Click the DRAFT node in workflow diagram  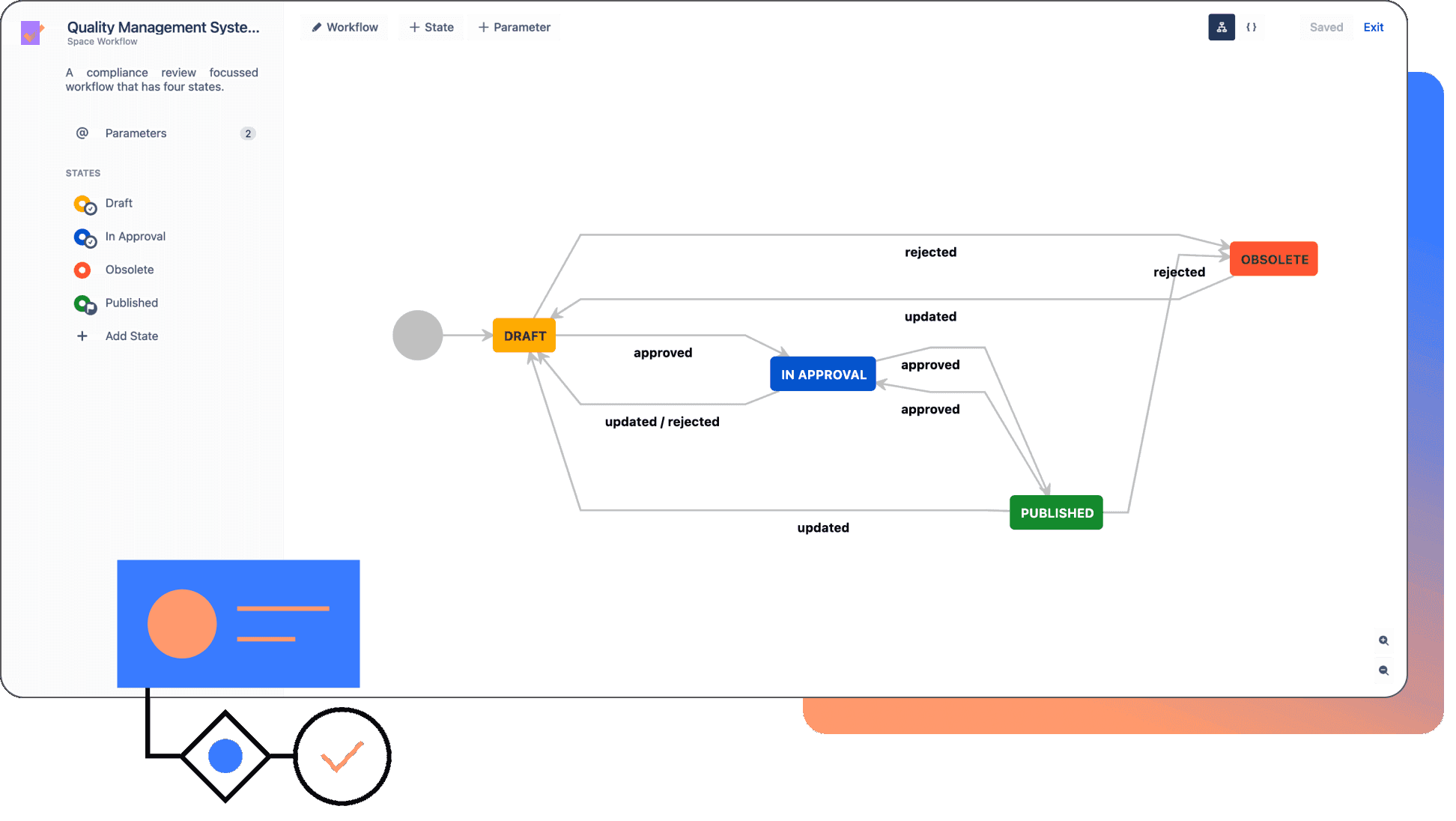(525, 335)
